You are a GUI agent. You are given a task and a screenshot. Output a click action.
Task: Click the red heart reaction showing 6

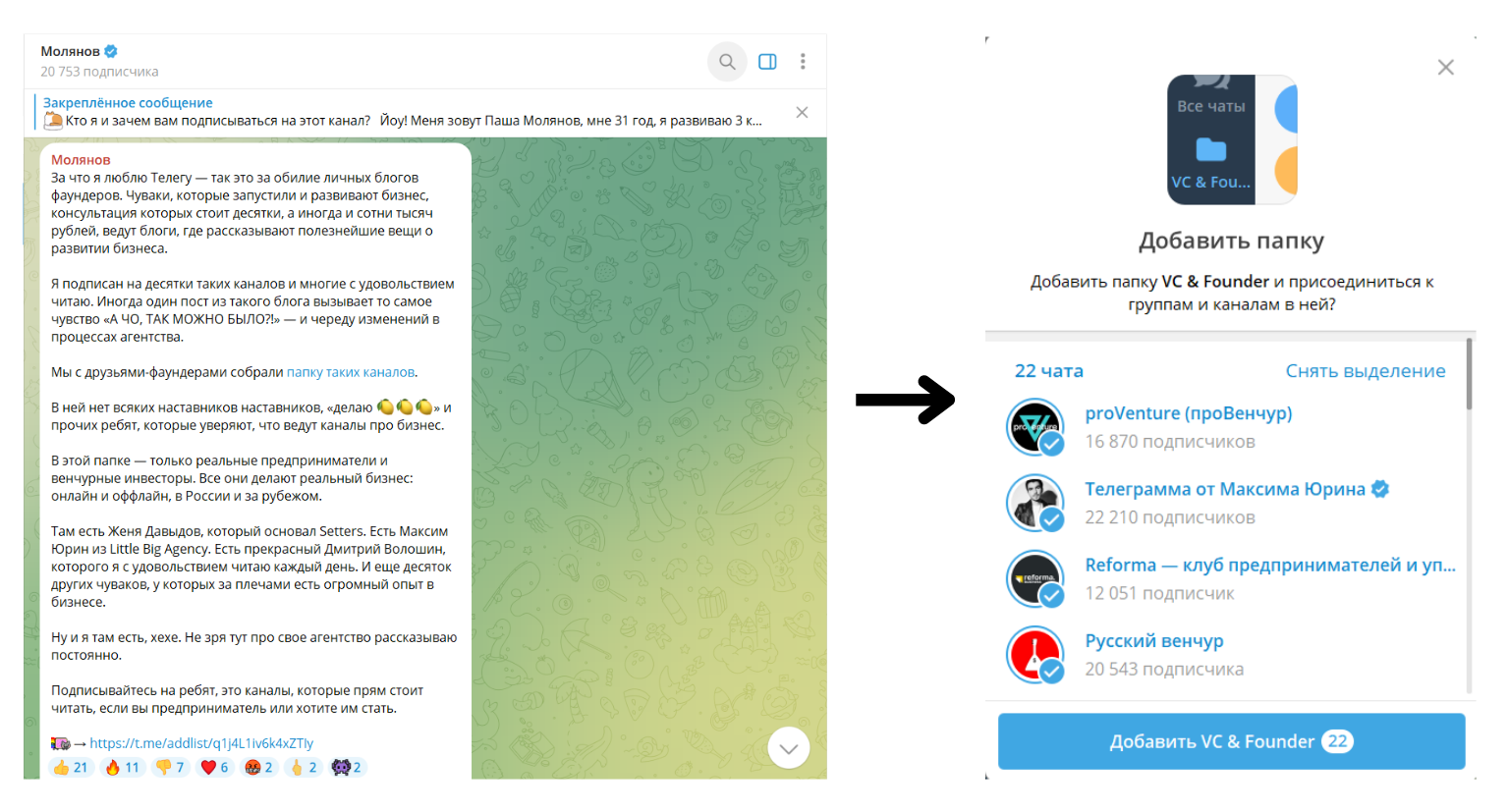pos(215,767)
